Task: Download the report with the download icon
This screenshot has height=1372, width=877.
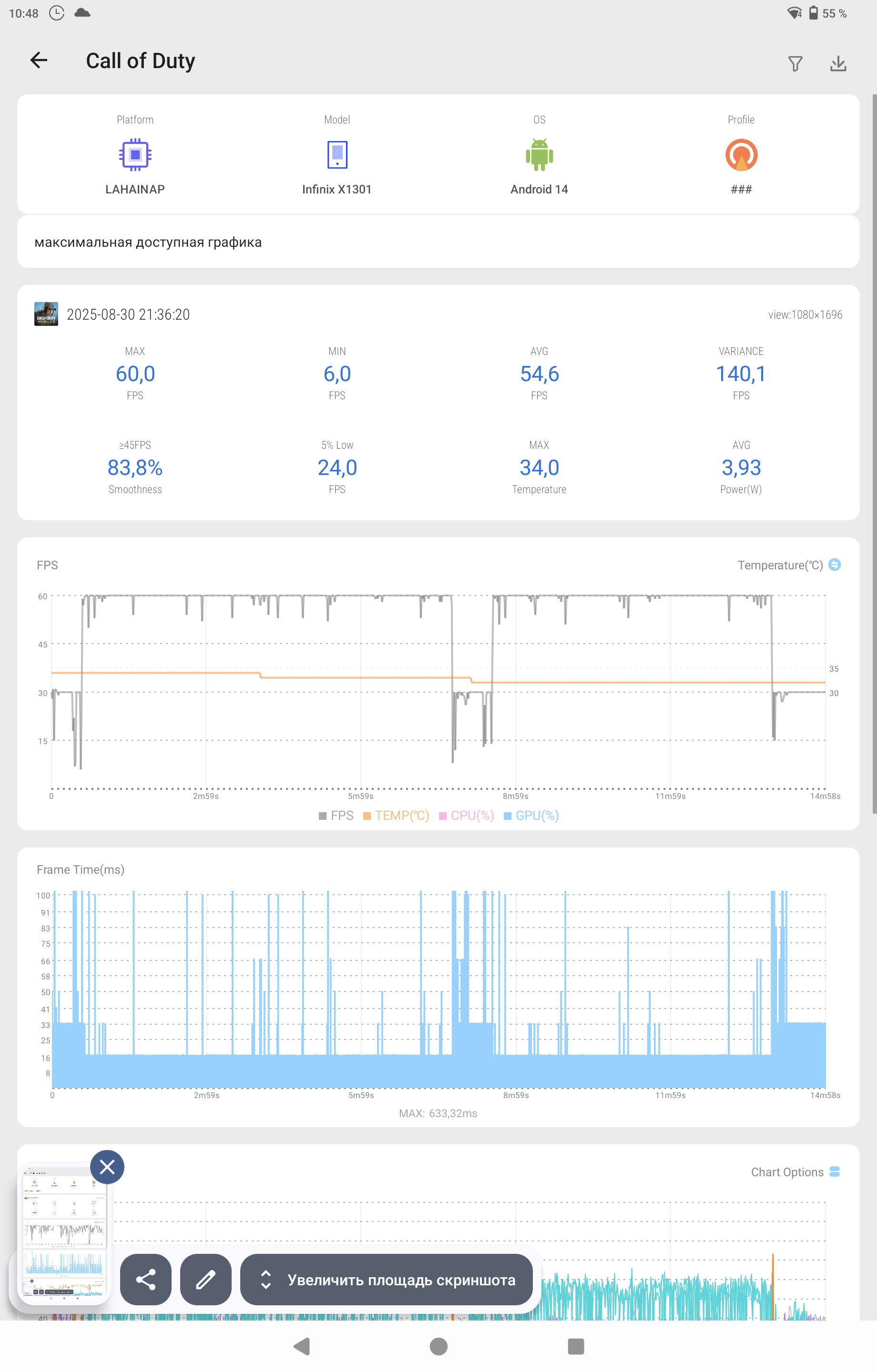Action: click(x=837, y=63)
